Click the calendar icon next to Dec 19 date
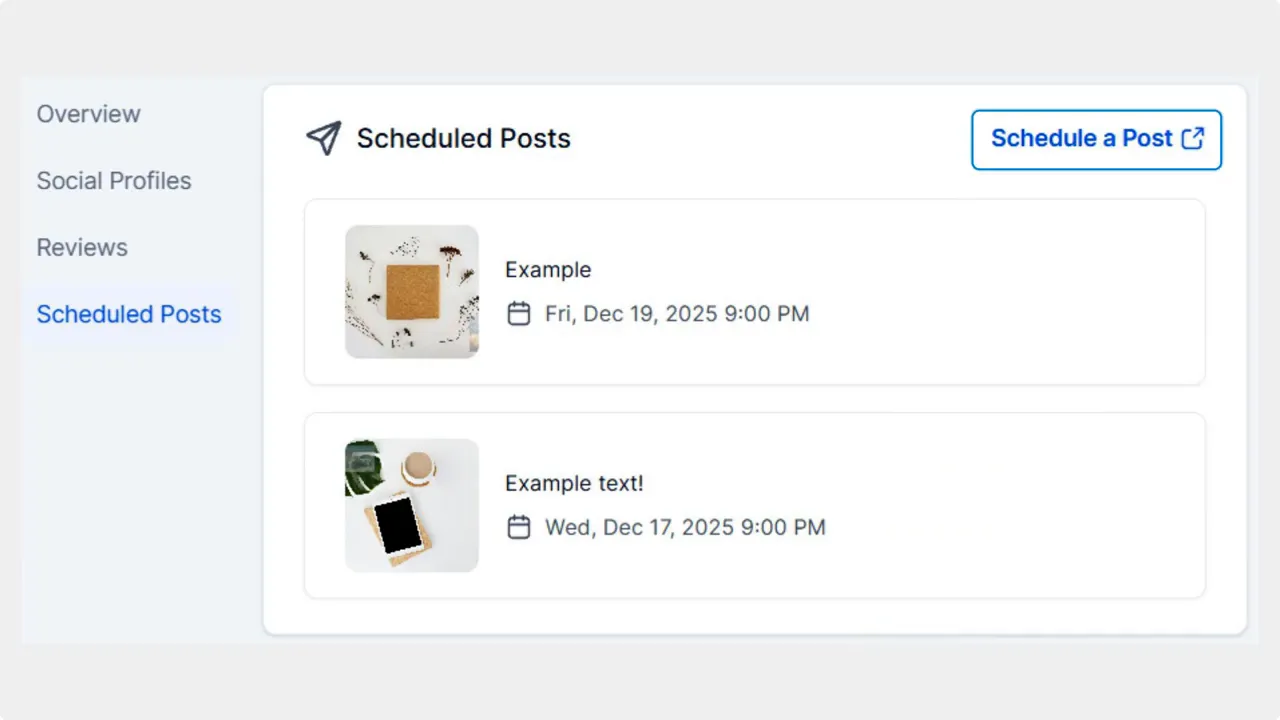This screenshot has width=1280, height=720. tap(519, 313)
